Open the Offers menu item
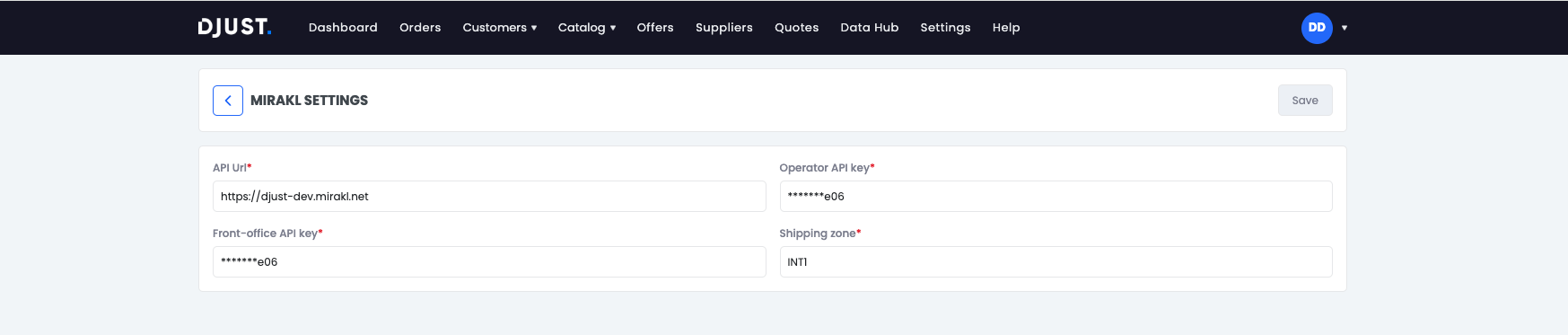The width and height of the screenshot is (1568, 335). 655,28
